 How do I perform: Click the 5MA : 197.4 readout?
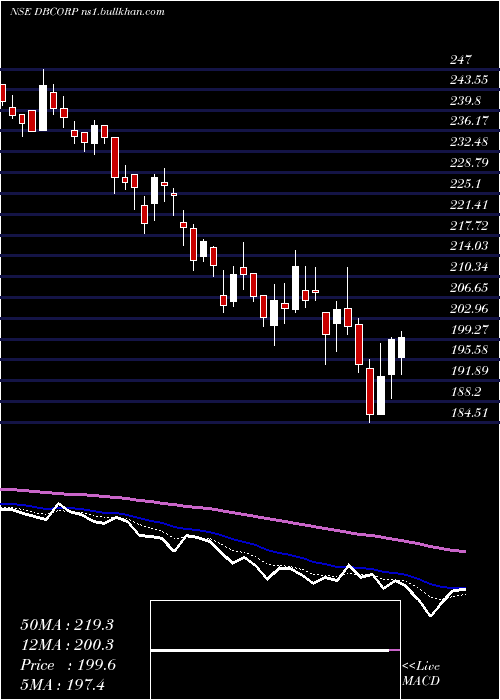(62, 684)
